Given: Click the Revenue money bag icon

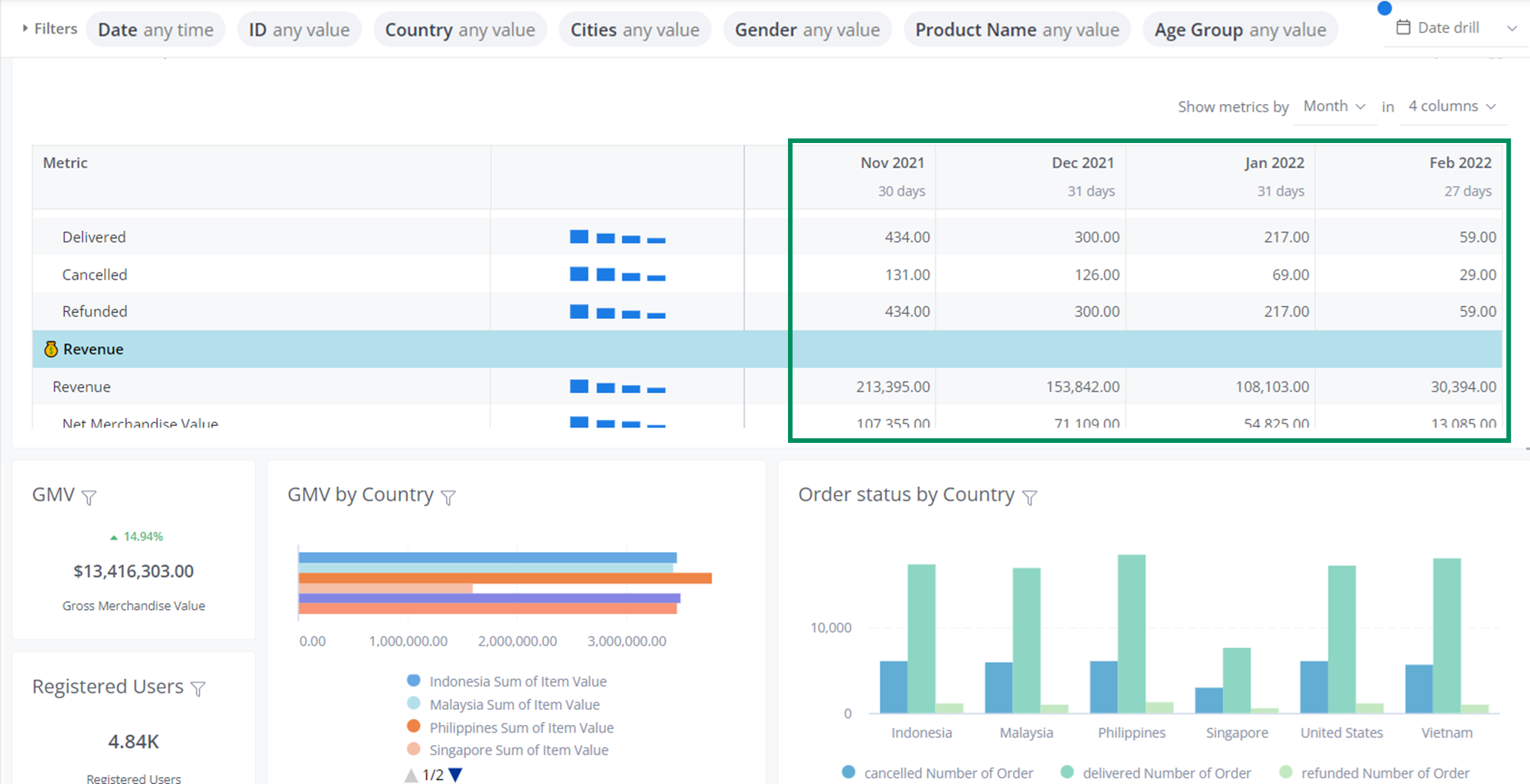Looking at the screenshot, I should tap(50, 350).
